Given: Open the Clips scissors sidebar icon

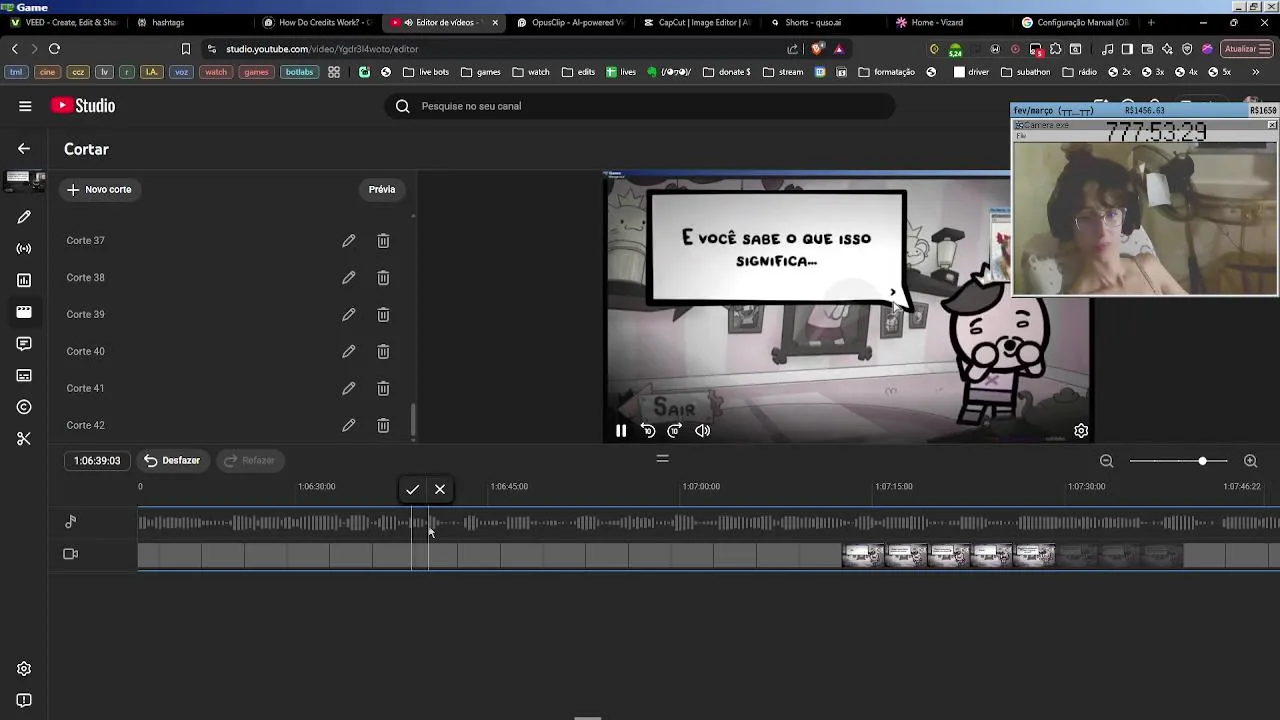Looking at the screenshot, I should (x=24, y=439).
